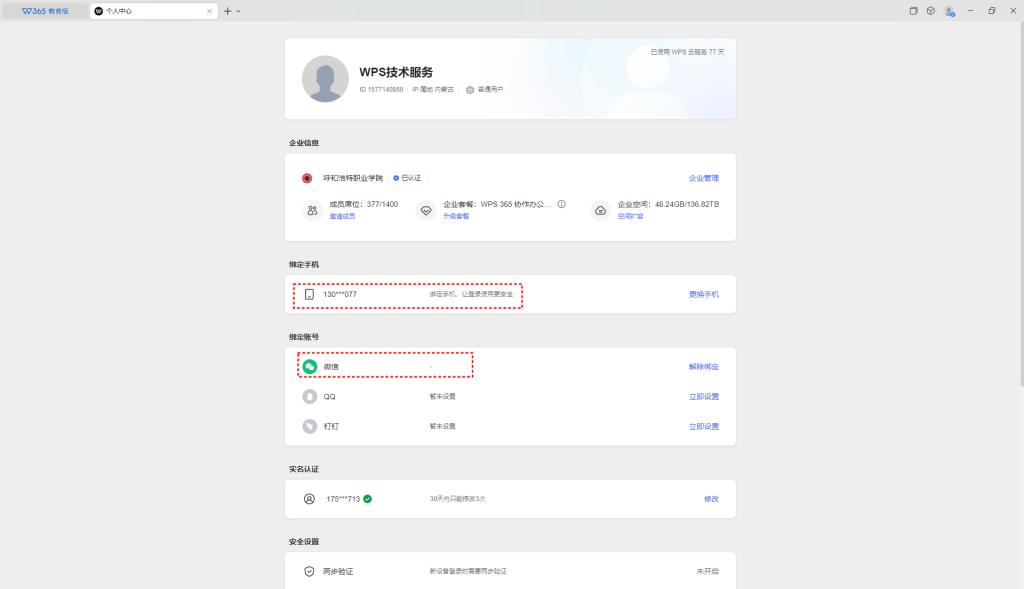Click 修改 in the 实名认证 row
Image resolution: width=1024 pixels, height=589 pixels.
pyautogui.click(x=711, y=499)
